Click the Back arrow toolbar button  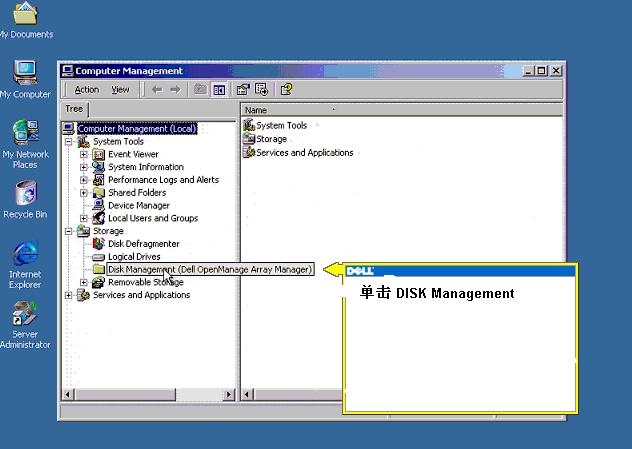point(157,89)
